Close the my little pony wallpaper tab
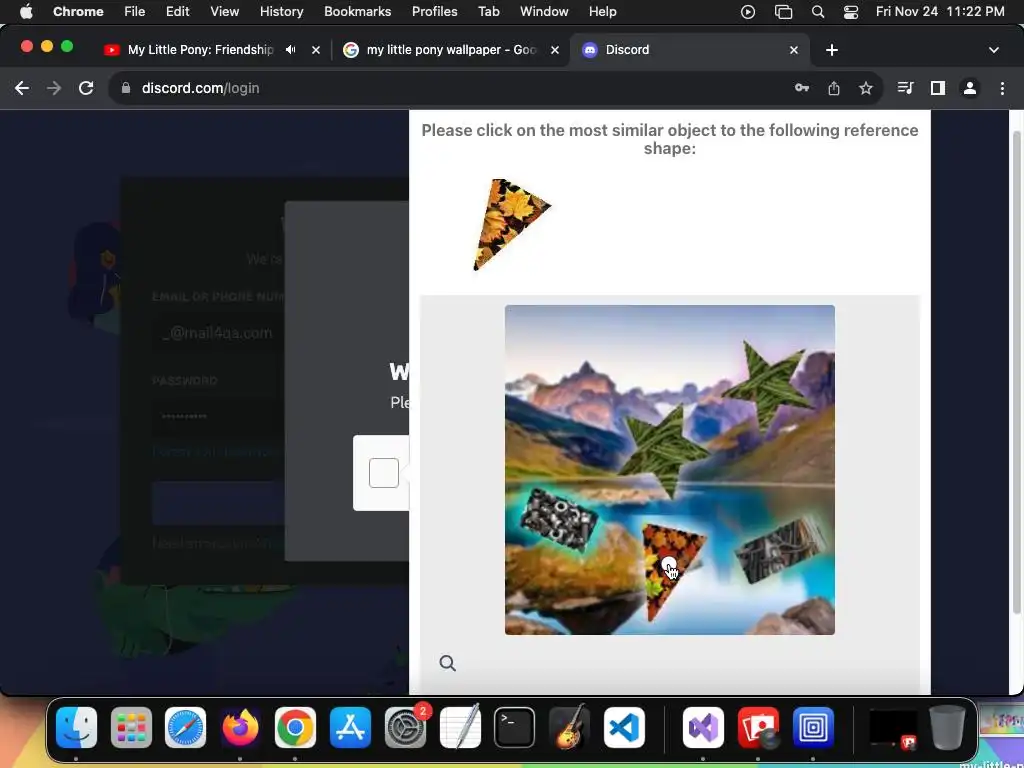The width and height of the screenshot is (1024, 768). [555, 50]
